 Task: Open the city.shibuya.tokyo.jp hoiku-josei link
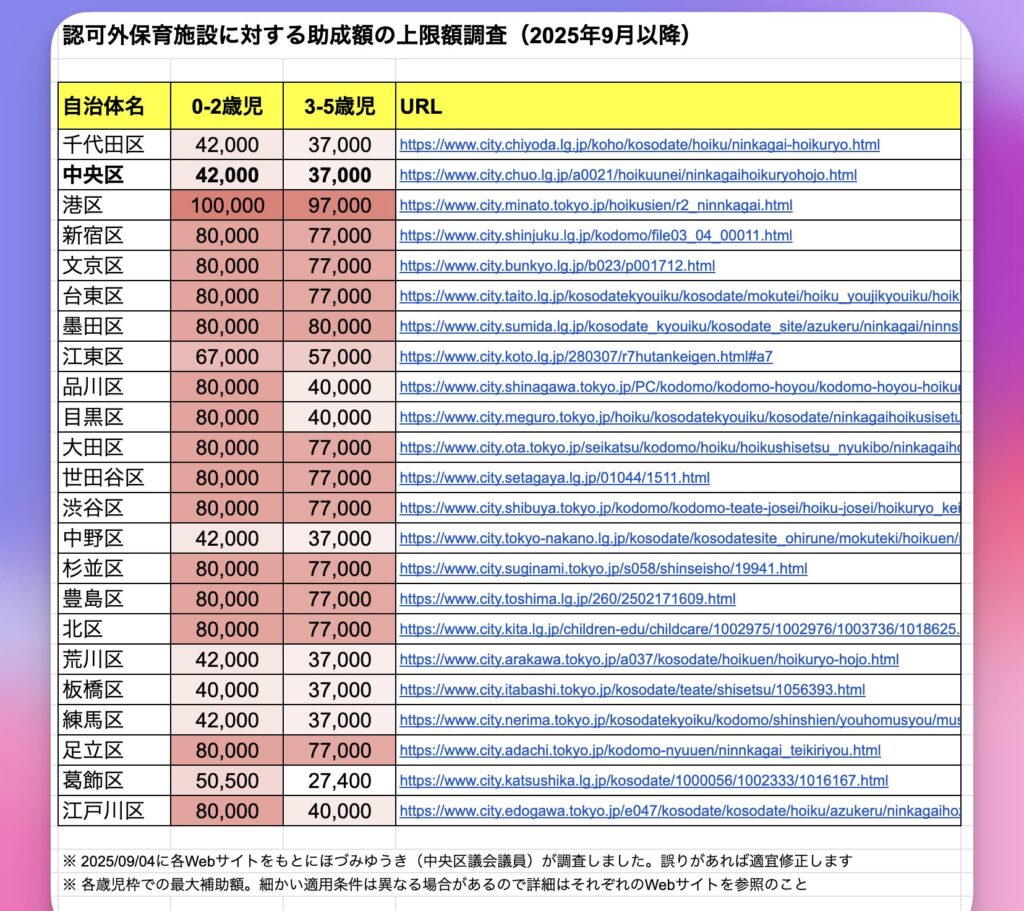679,507
